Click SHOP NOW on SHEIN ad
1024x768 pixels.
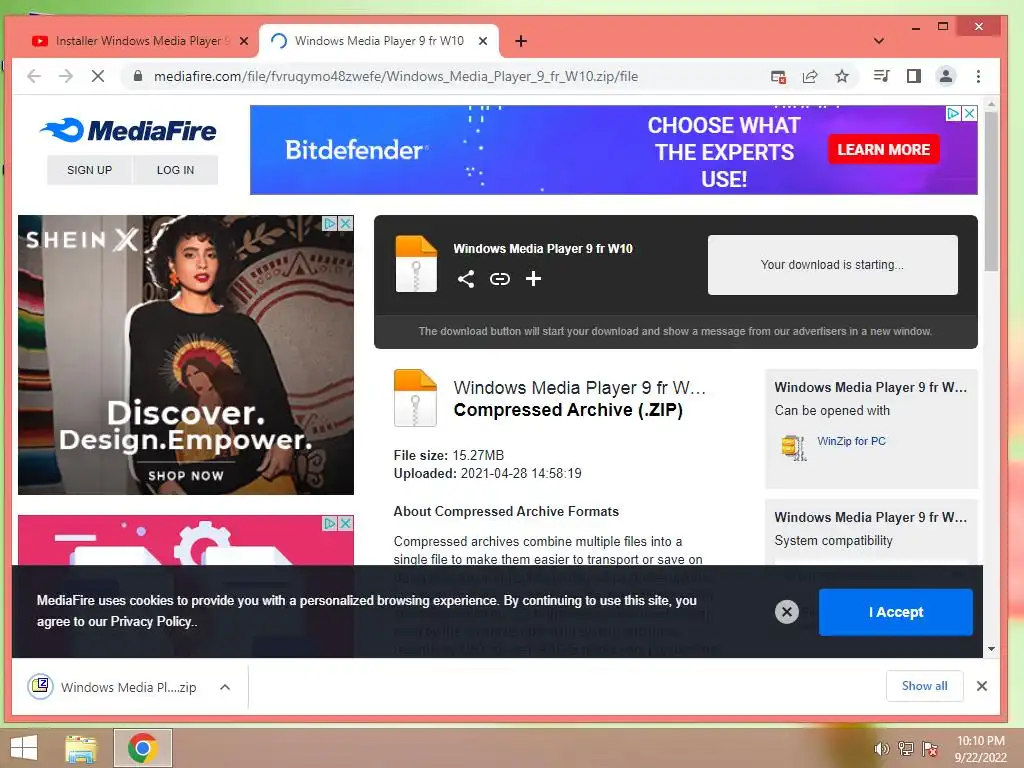186,476
